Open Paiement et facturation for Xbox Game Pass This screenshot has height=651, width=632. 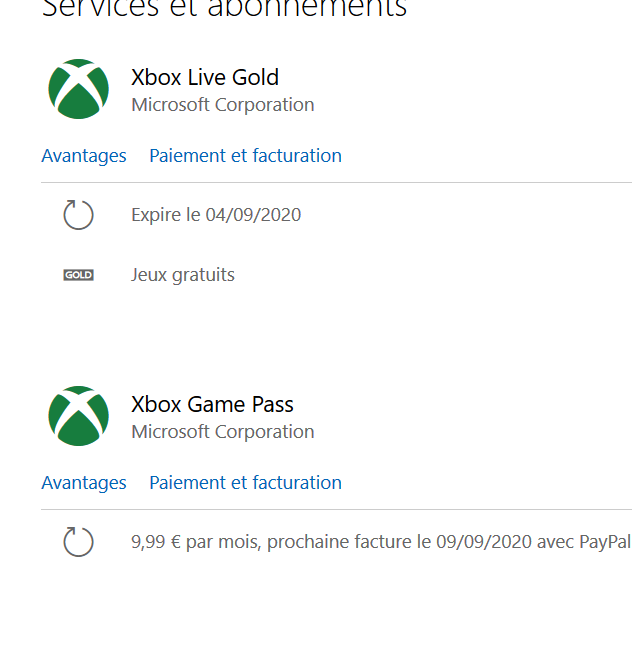coord(245,483)
